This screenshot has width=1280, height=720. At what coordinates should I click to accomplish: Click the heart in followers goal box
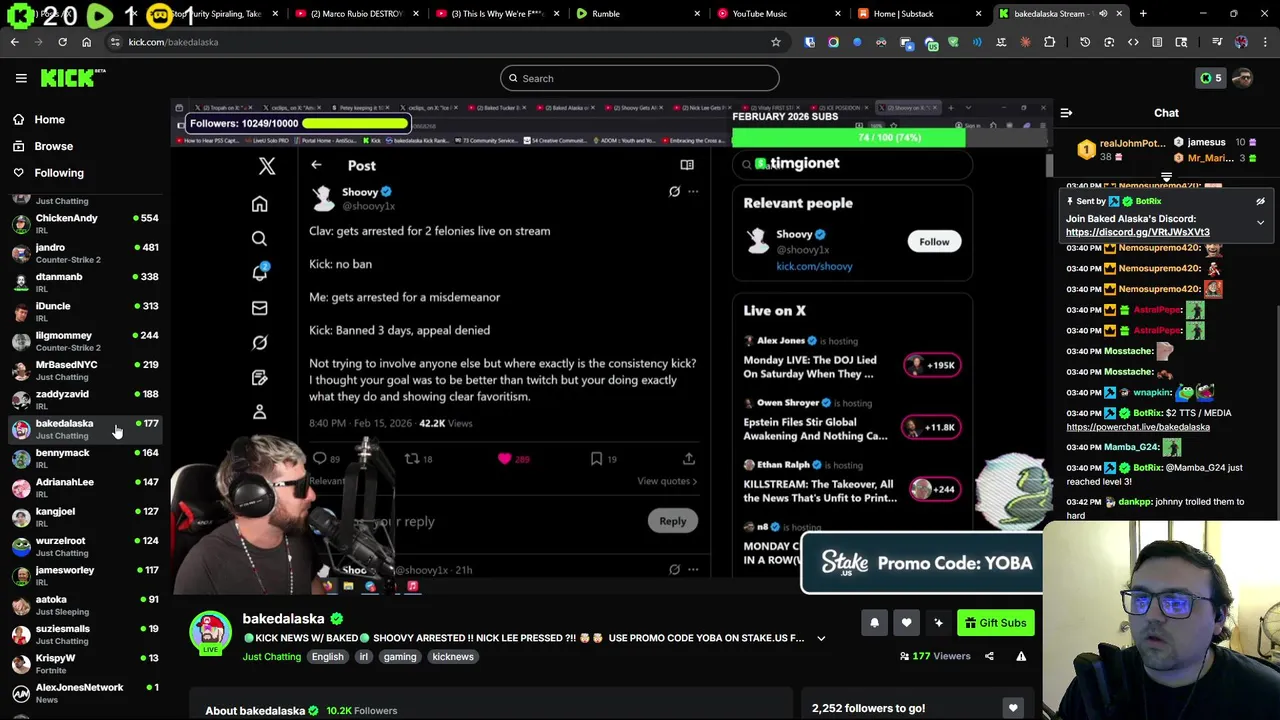[x=1013, y=708]
